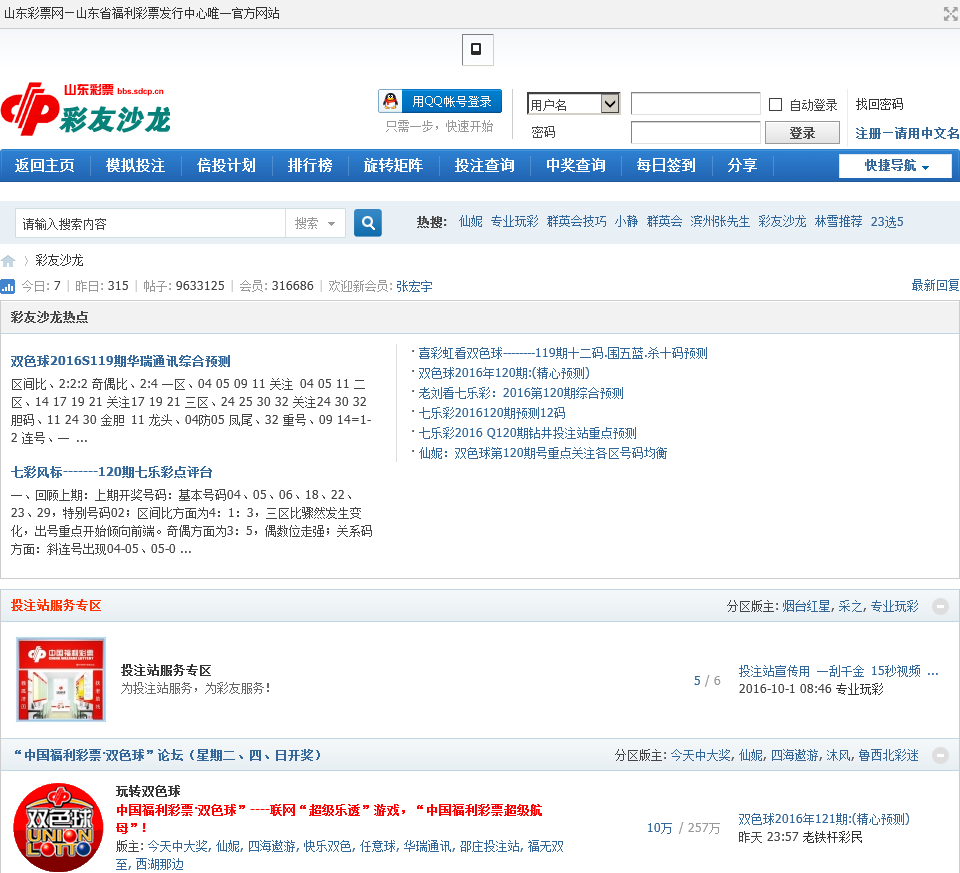The height and width of the screenshot is (873, 960).
Task: Open the 双色球论坛 section header link
Action: pos(167,755)
